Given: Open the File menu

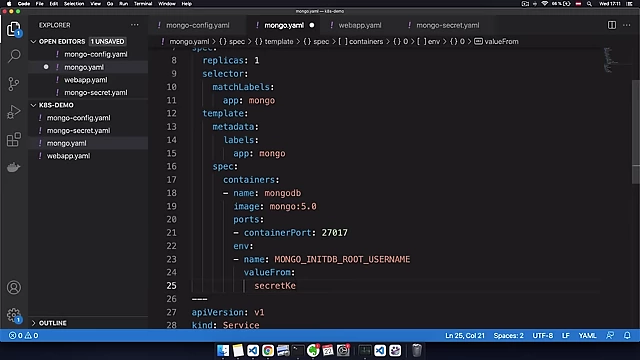Looking at the screenshot, I should click(x=40, y=4).
